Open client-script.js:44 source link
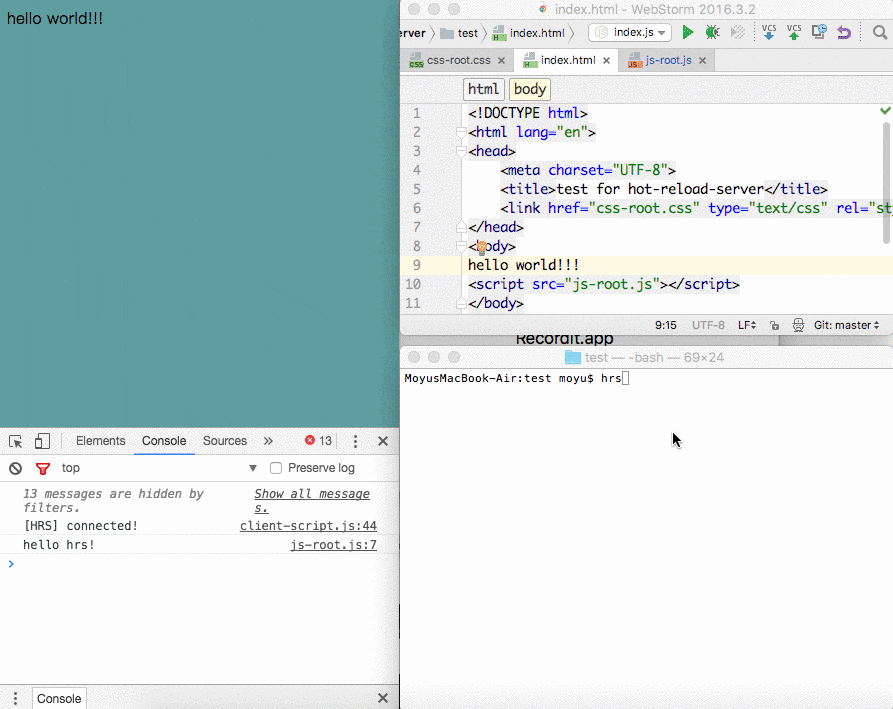The image size is (893, 709). [308, 526]
